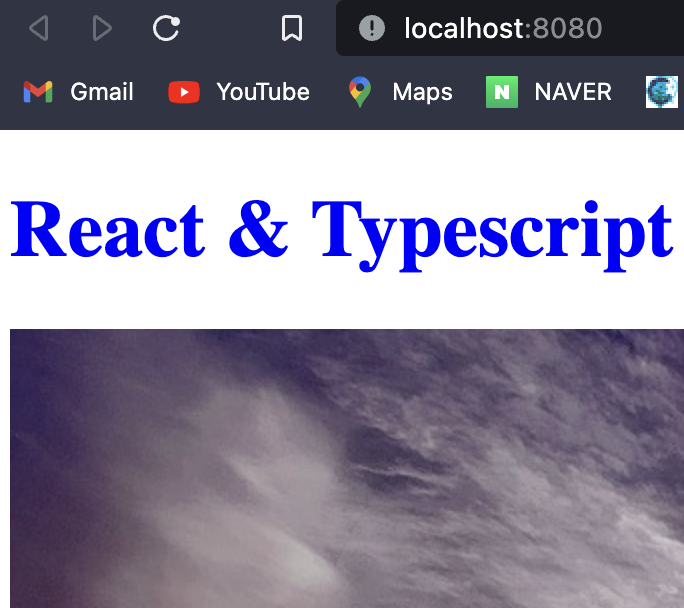Bookmark this page with the bookmark icon

[292, 28]
